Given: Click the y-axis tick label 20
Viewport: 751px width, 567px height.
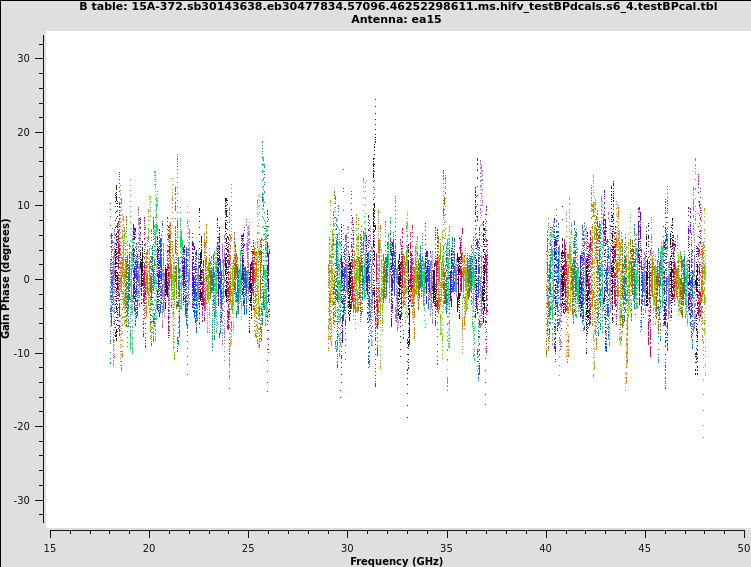Looking at the screenshot, I should [x=24, y=132].
